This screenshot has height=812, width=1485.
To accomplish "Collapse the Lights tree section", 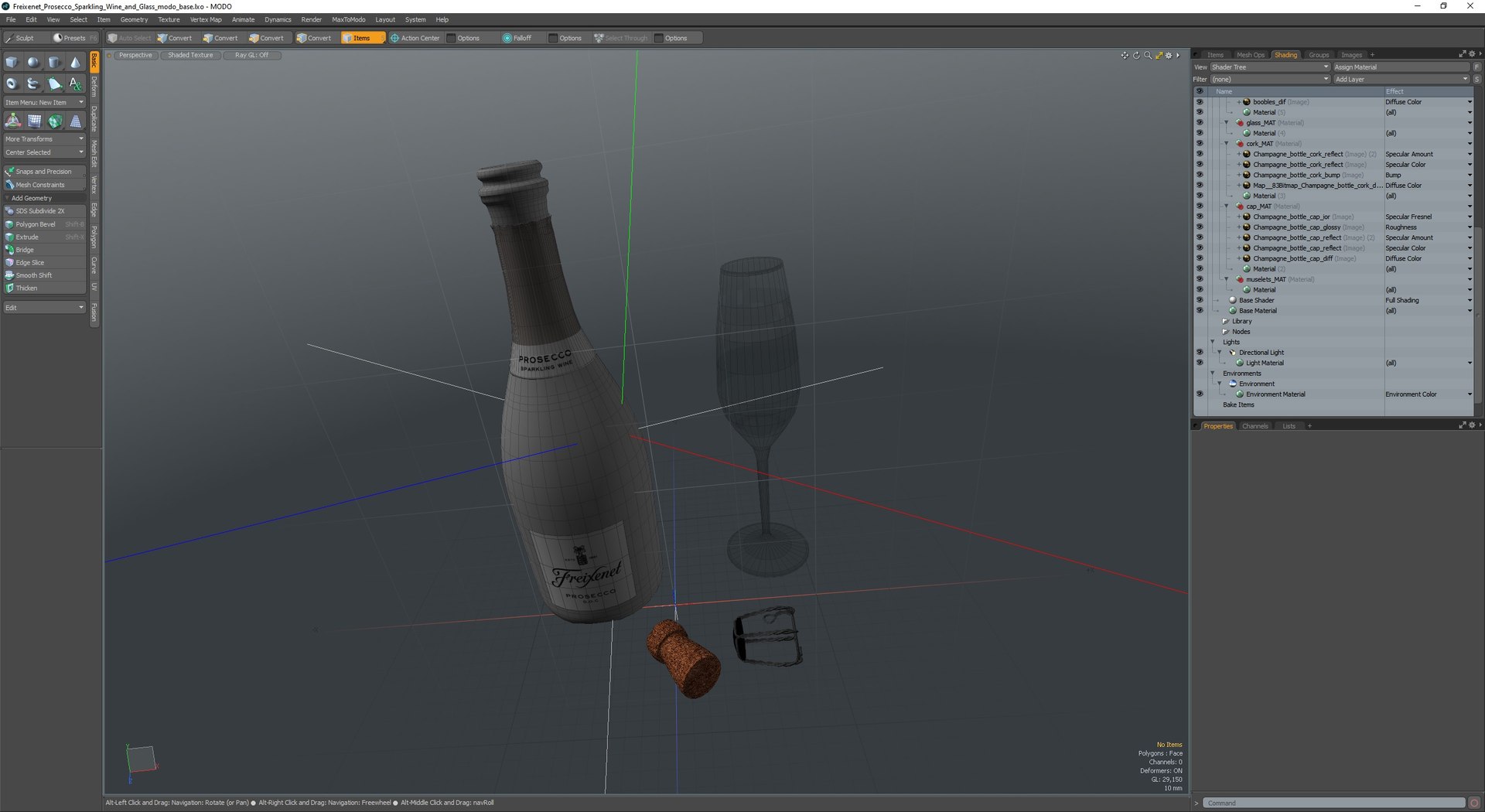I will (1212, 342).
